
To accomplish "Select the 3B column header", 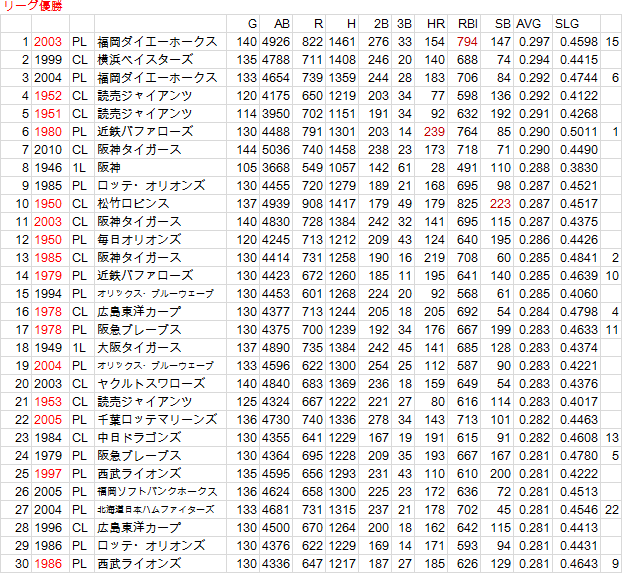I will click(404, 24).
